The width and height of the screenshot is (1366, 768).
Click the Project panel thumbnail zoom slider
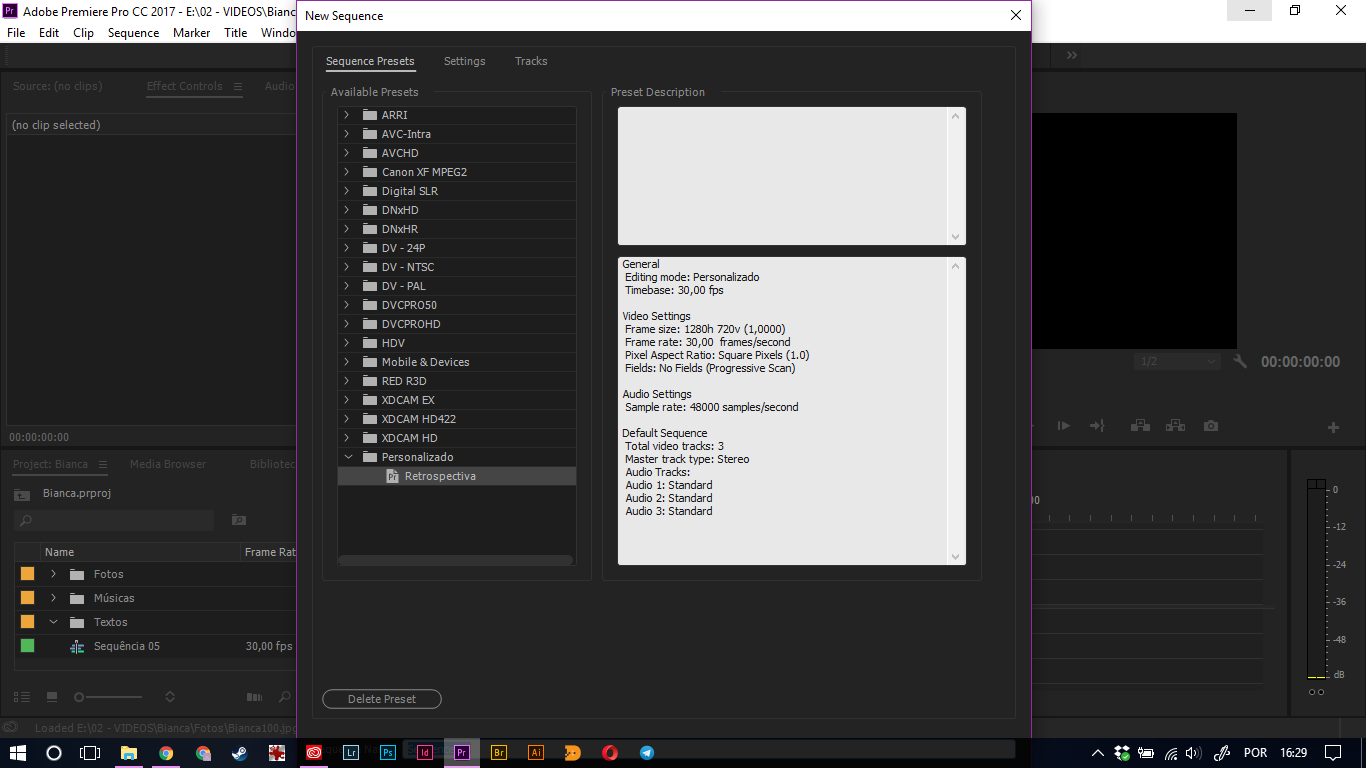point(108,697)
